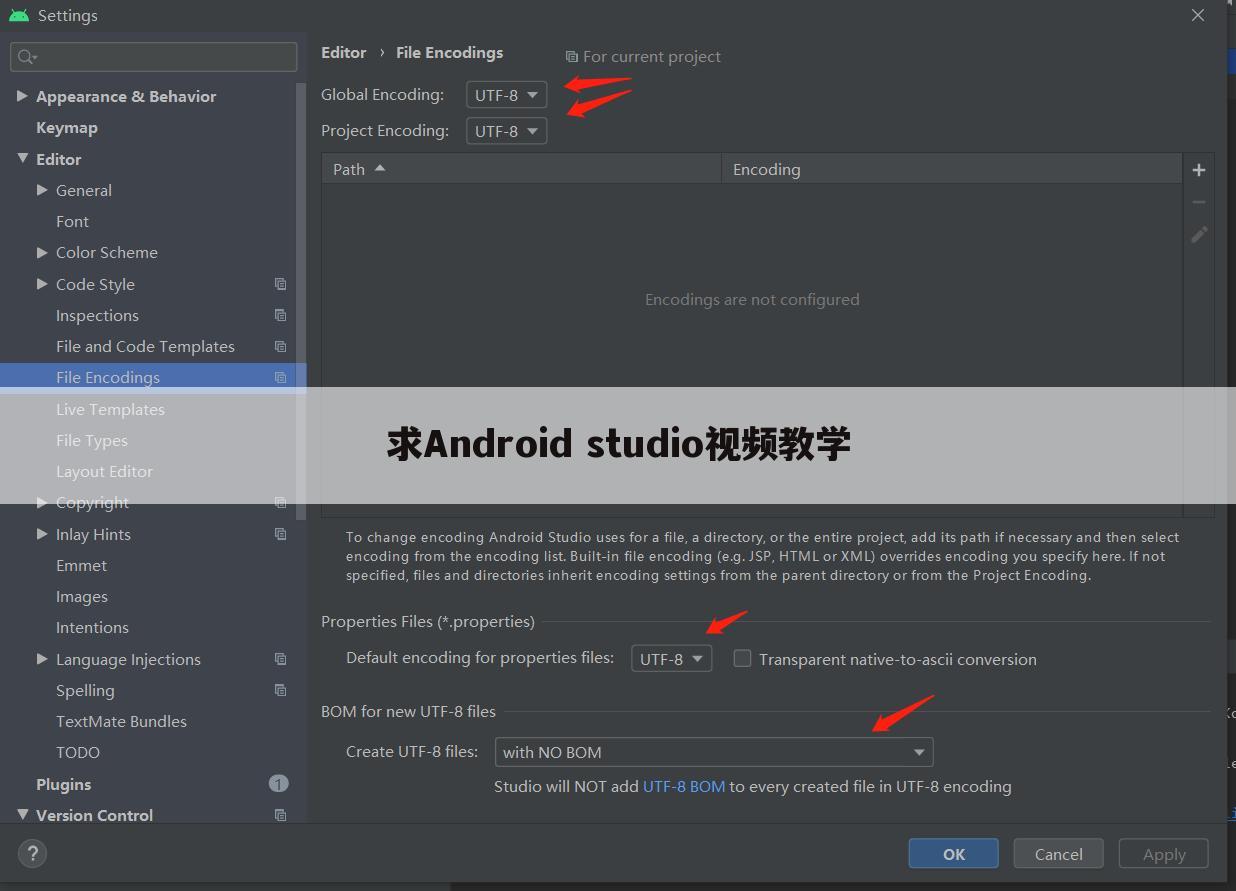This screenshot has height=891, width=1236.
Task: Select Plugins in settings tree
Action: 63,784
